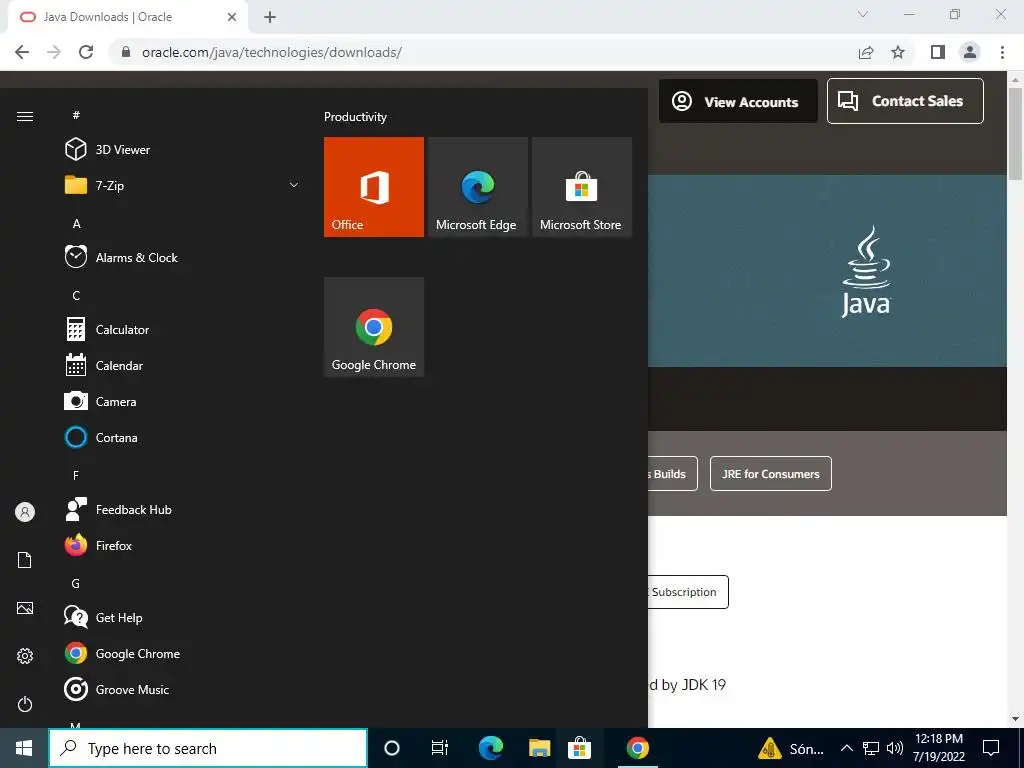Open Cortana from the app list

pyautogui.click(x=183, y=438)
